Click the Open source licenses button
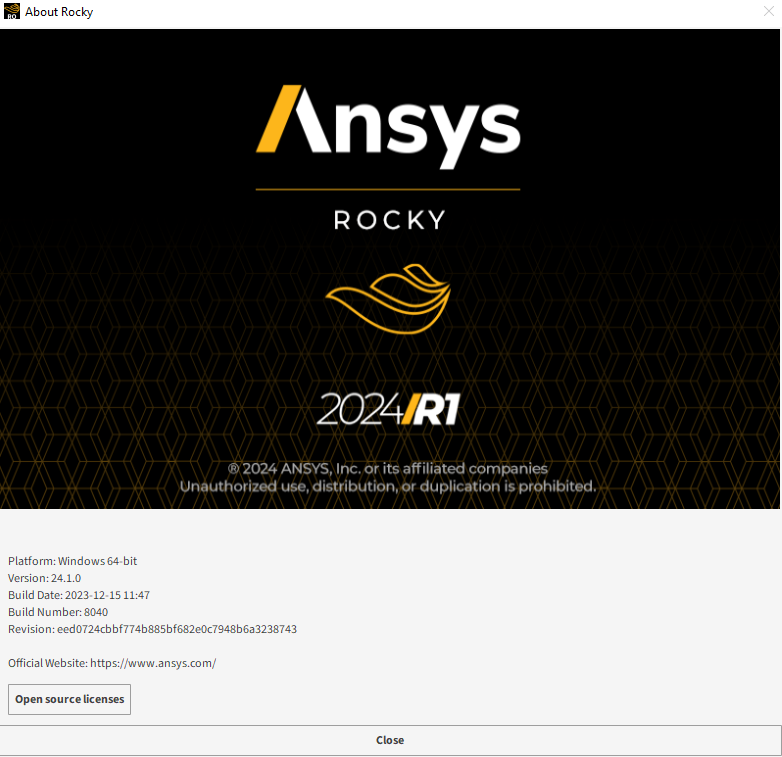Screen dimensions: 782x757 [69, 699]
